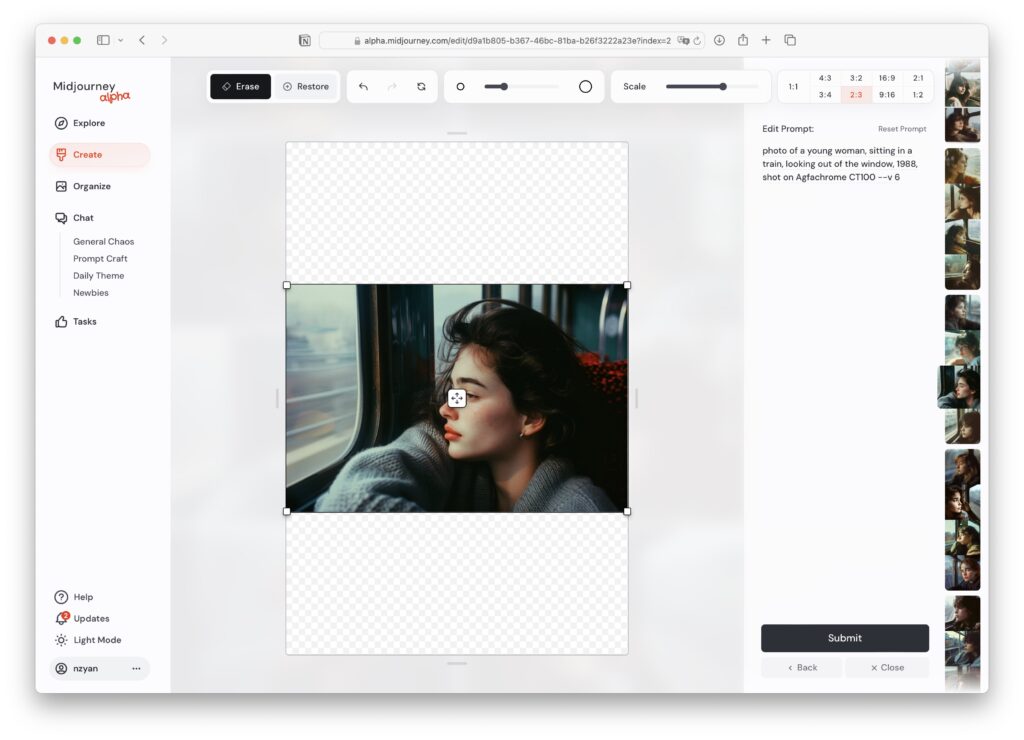Select the Restore tool

pyautogui.click(x=306, y=86)
